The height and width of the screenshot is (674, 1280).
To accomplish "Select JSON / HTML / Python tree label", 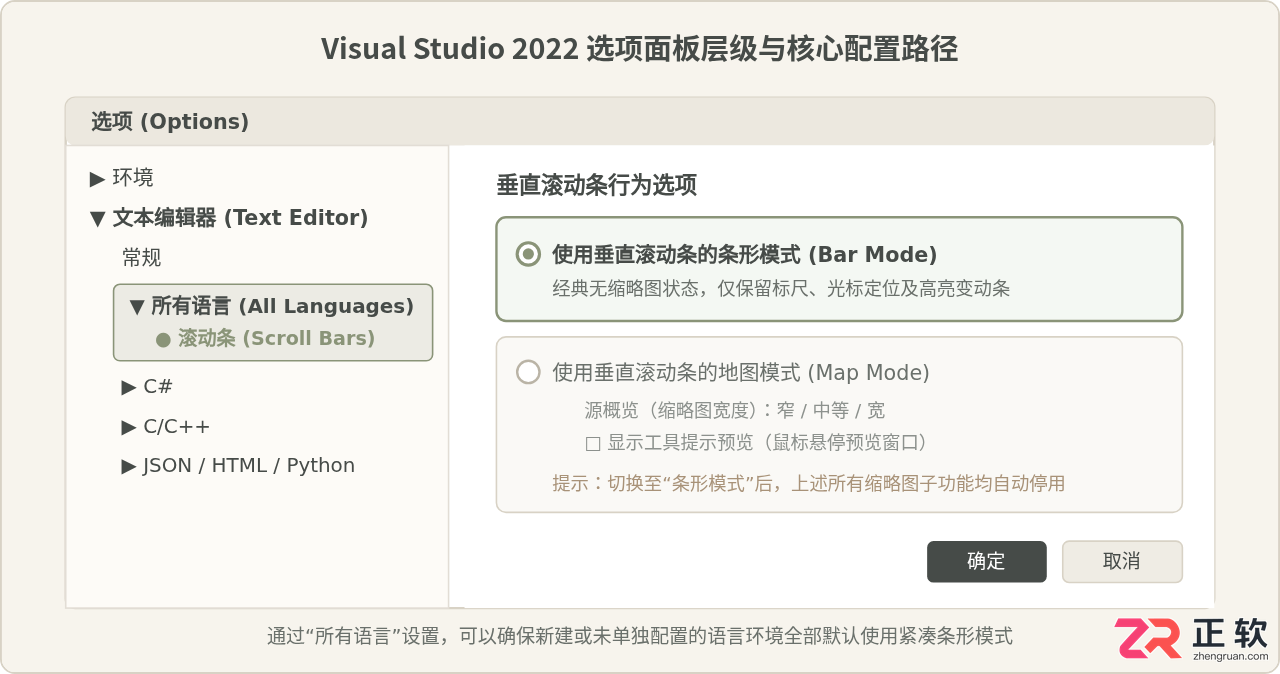I will tap(249, 466).
